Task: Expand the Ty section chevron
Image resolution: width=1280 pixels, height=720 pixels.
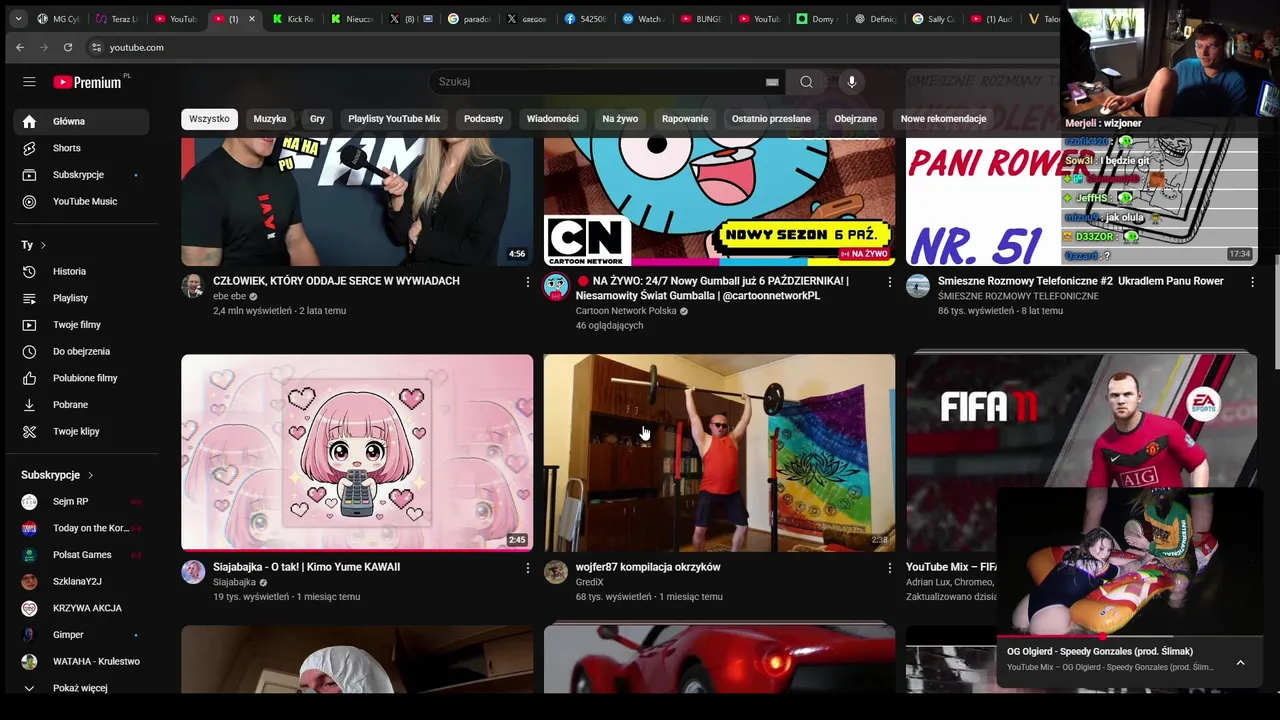Action: point(43,245)
